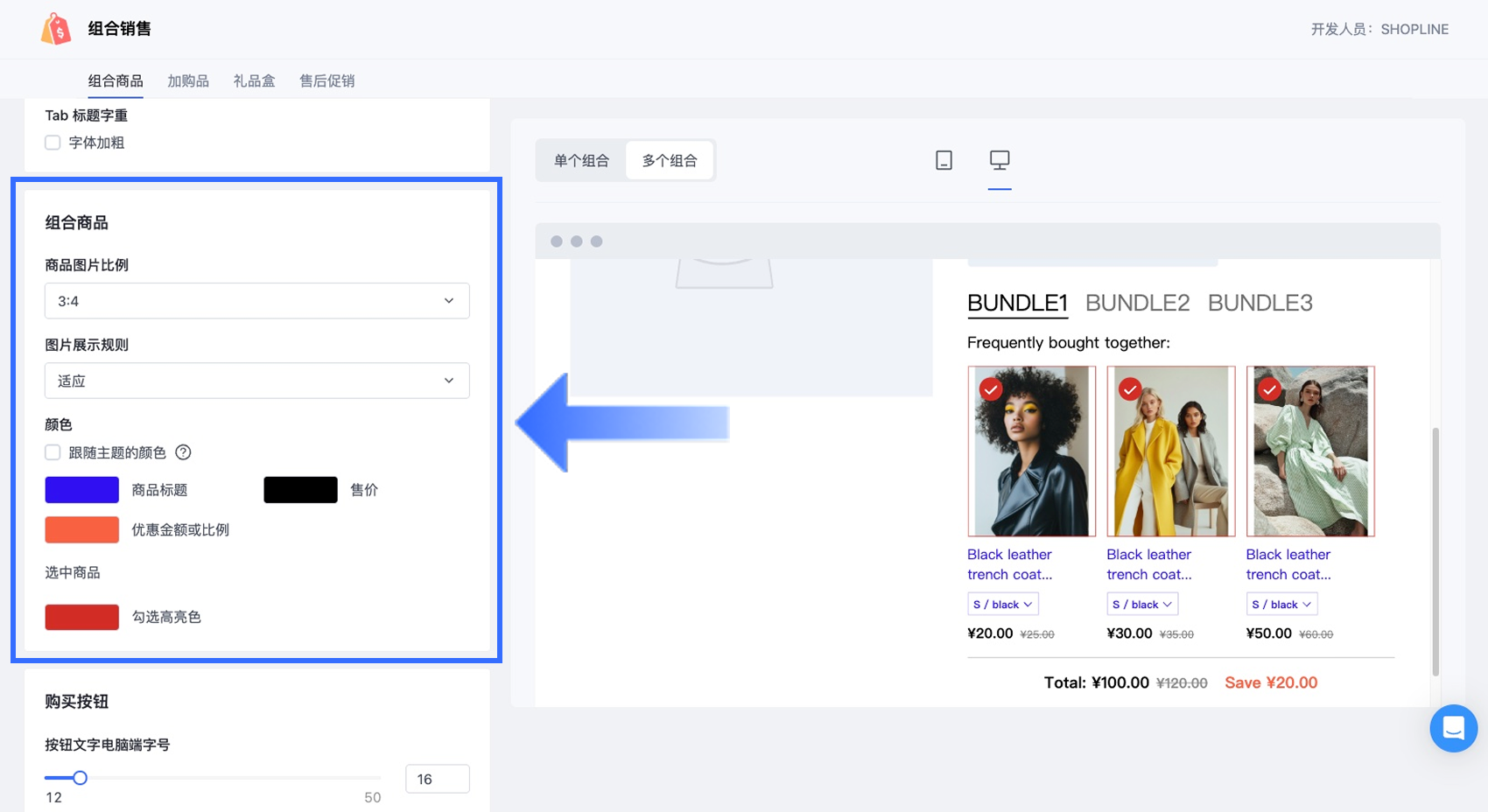Click the struck-through ¥120.00 original total
Screen dimensions: 1488x812
pos(1182,683)
